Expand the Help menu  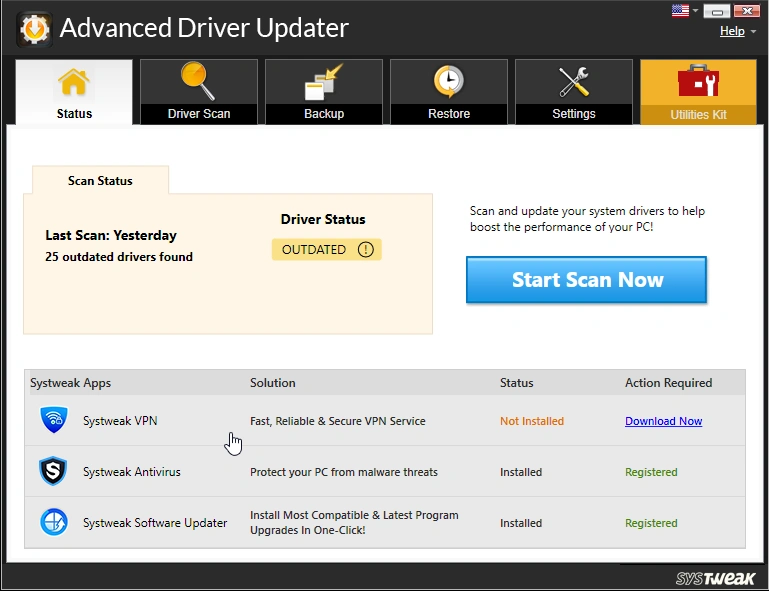coord(736,31)
